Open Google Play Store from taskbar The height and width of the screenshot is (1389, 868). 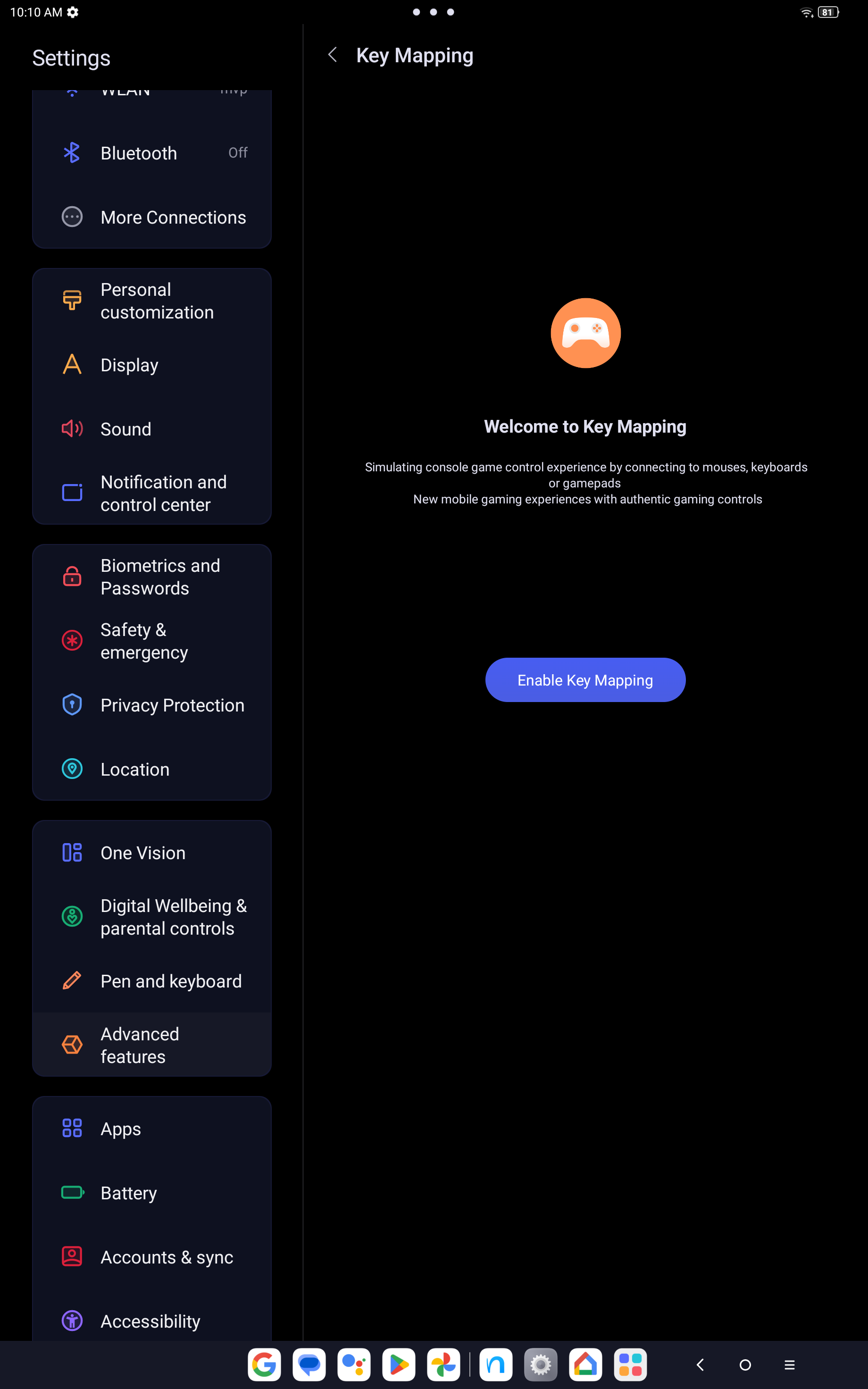pos(399,1364)
